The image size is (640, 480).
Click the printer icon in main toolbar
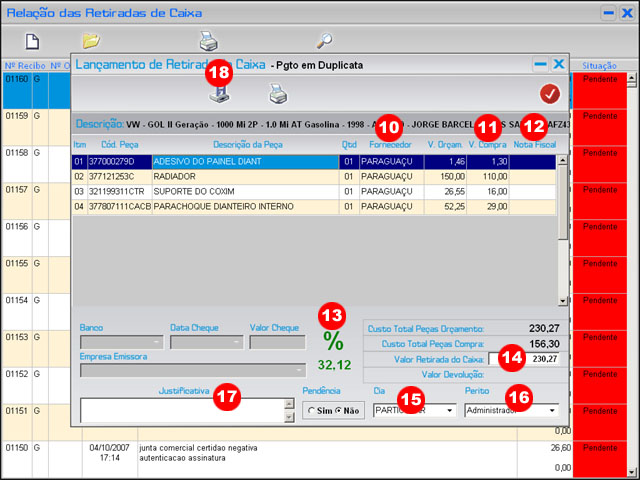point(208,41)
